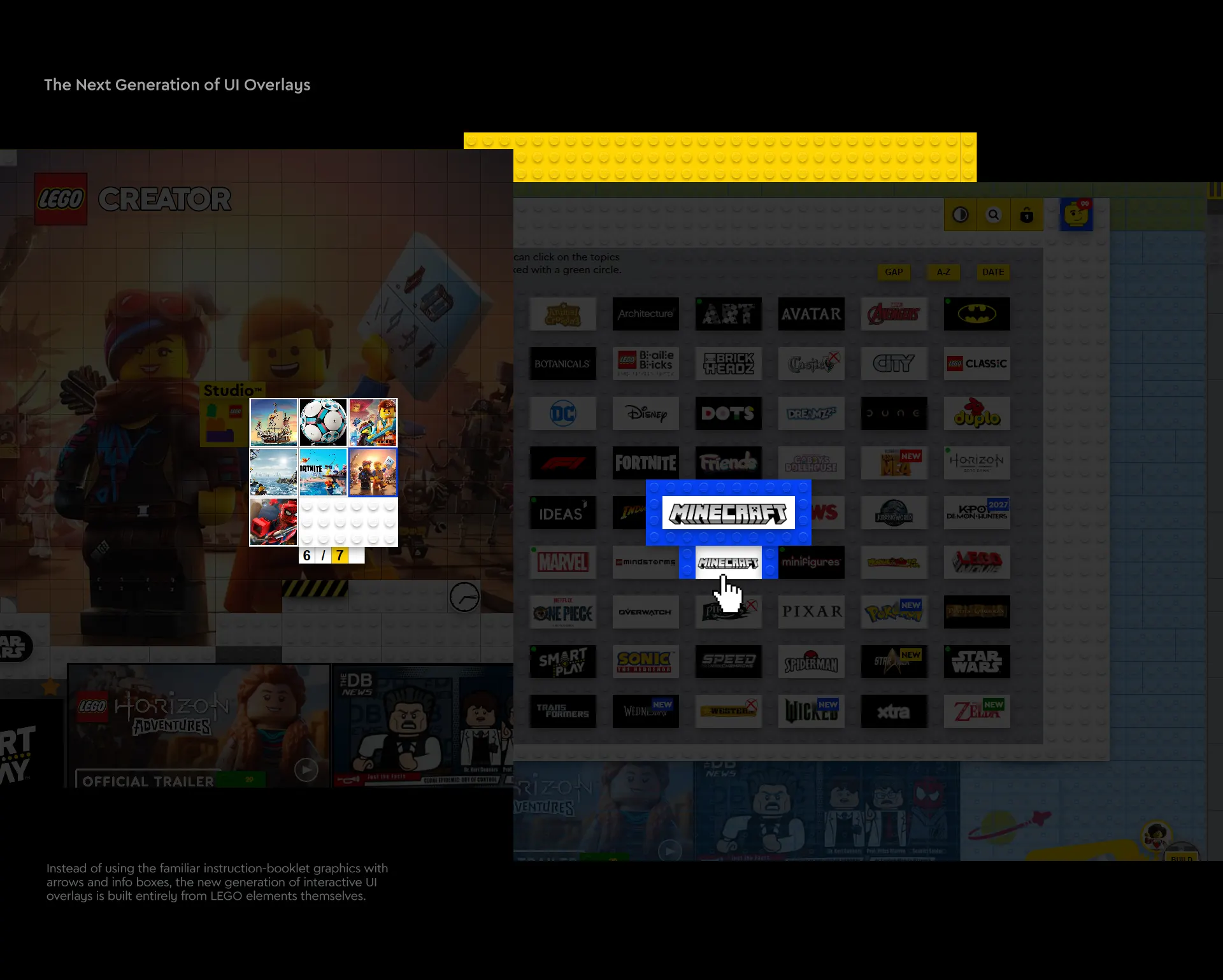
Task: Open the Horizon Zero Dawn tile
Action: (977, 463)
